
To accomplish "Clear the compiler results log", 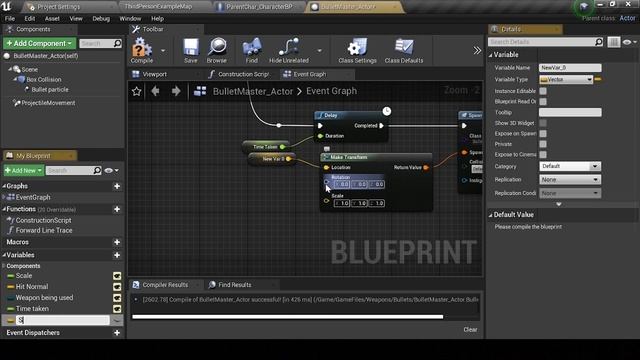I will (x=470, y=329).
